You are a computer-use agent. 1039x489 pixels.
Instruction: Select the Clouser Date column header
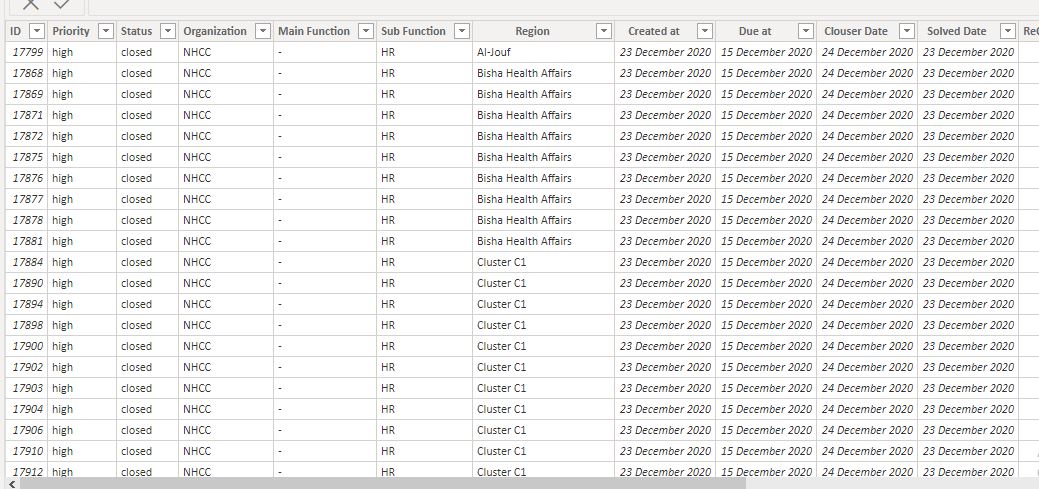pos(856,31)
